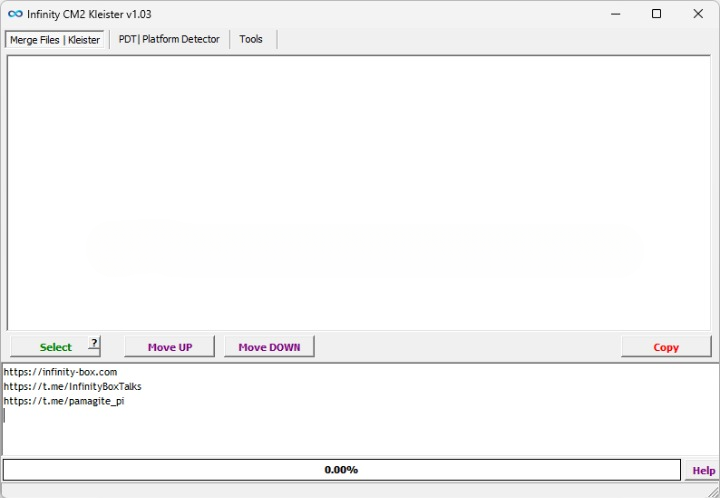
Task: Click the question mark beside Select
Action: coord(94,344)
